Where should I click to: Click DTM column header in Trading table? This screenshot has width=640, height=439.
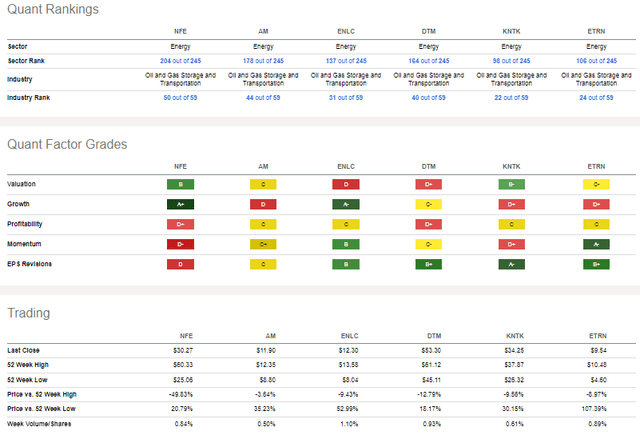(x=434, y=336)
